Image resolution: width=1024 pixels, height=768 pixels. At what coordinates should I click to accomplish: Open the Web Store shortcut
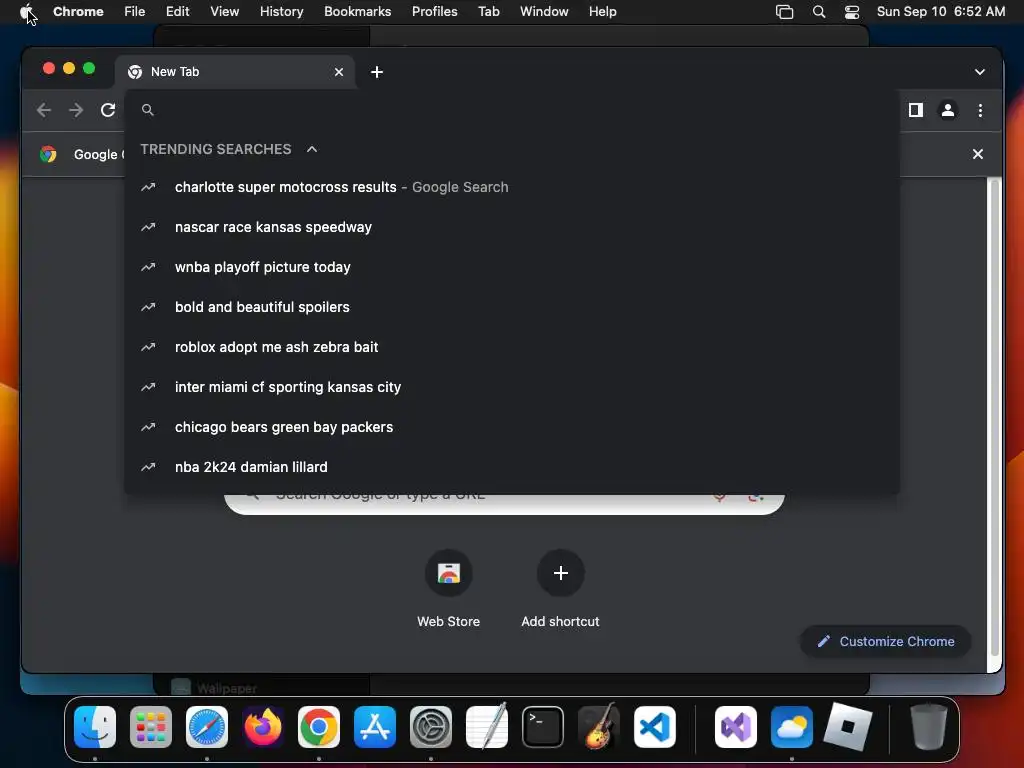[x=449, y=589]
